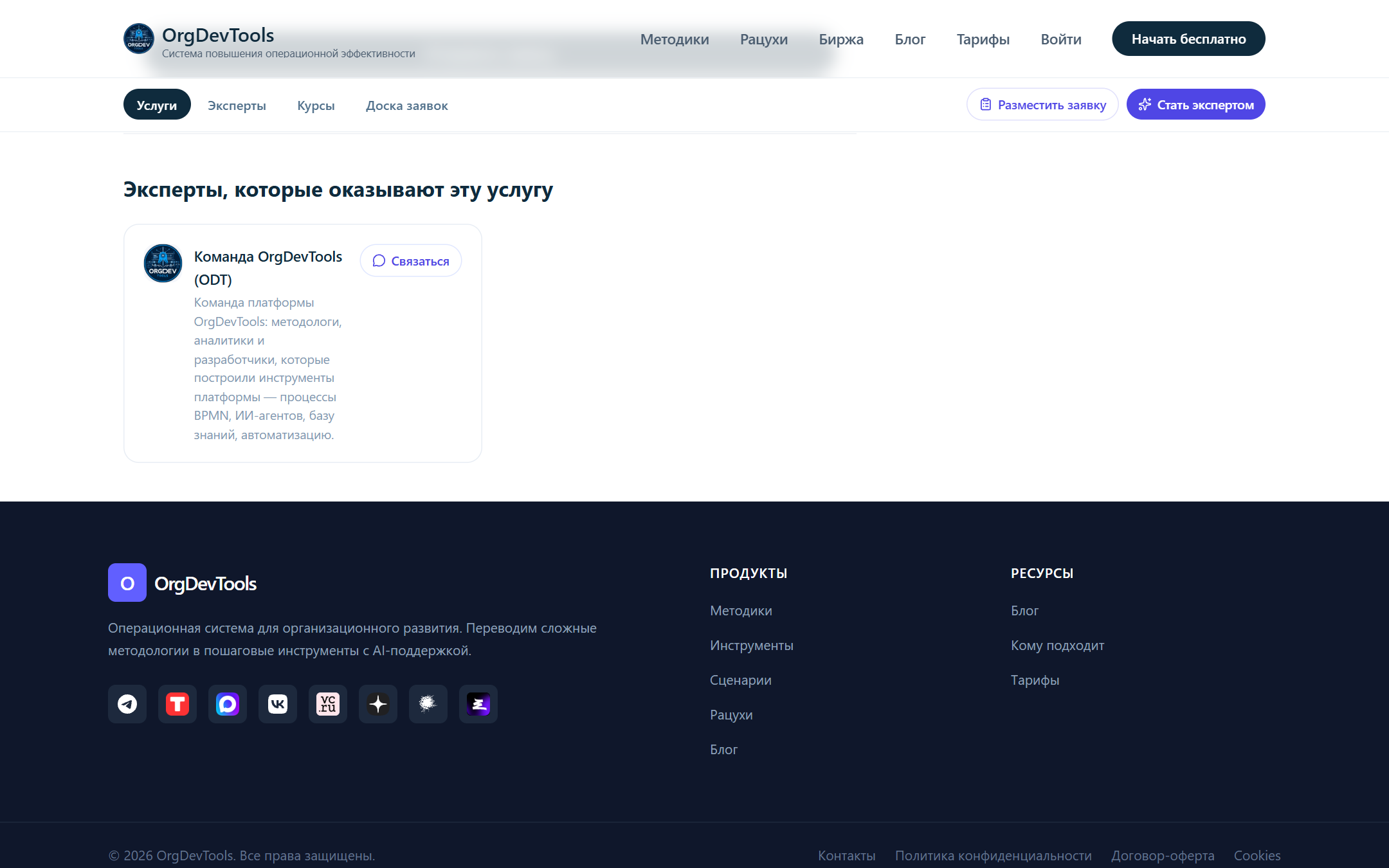Viewport: 1389px width, 868px height.
Task: Click Стать экспертом button
Action: (1196, 104)
